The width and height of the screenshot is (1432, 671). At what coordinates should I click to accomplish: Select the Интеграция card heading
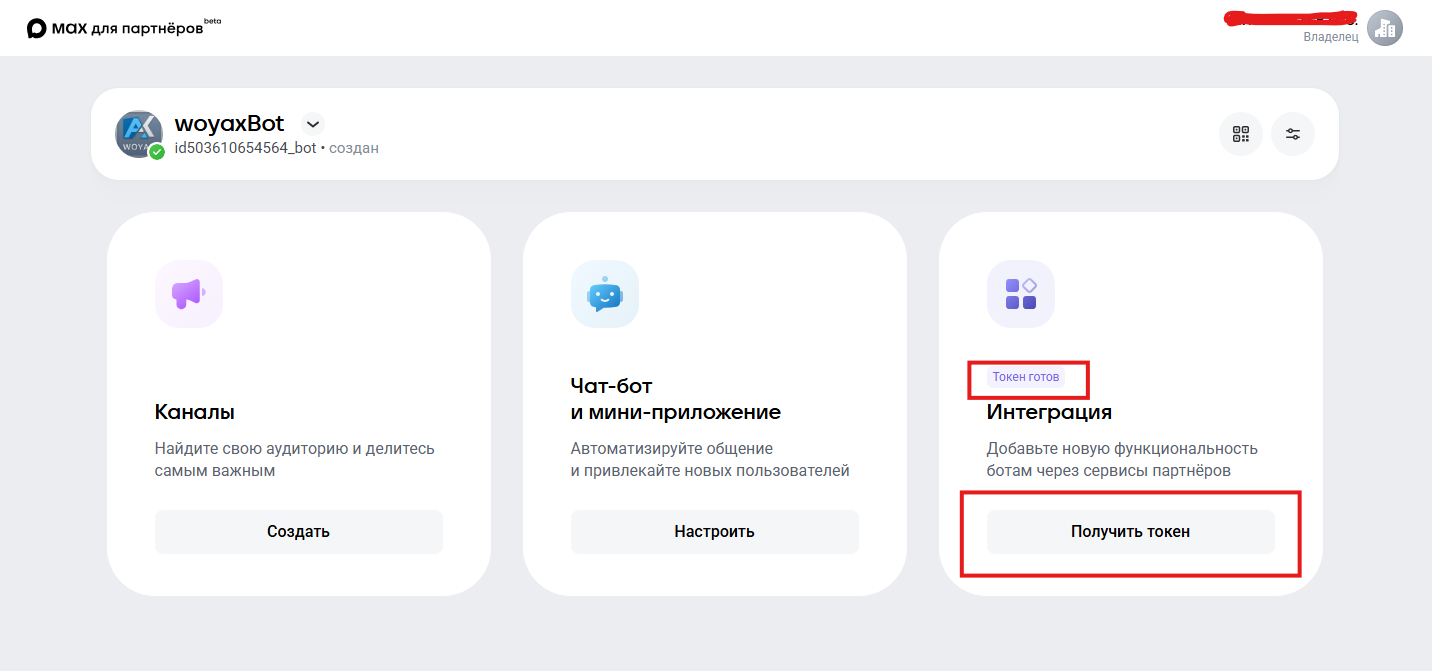pos(1049,412)
